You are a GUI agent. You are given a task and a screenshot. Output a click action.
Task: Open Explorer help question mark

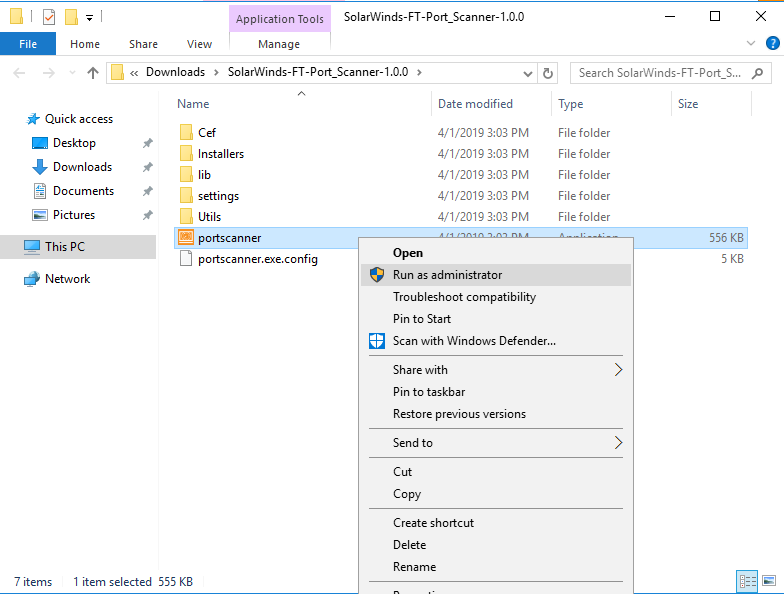point(772,44)
